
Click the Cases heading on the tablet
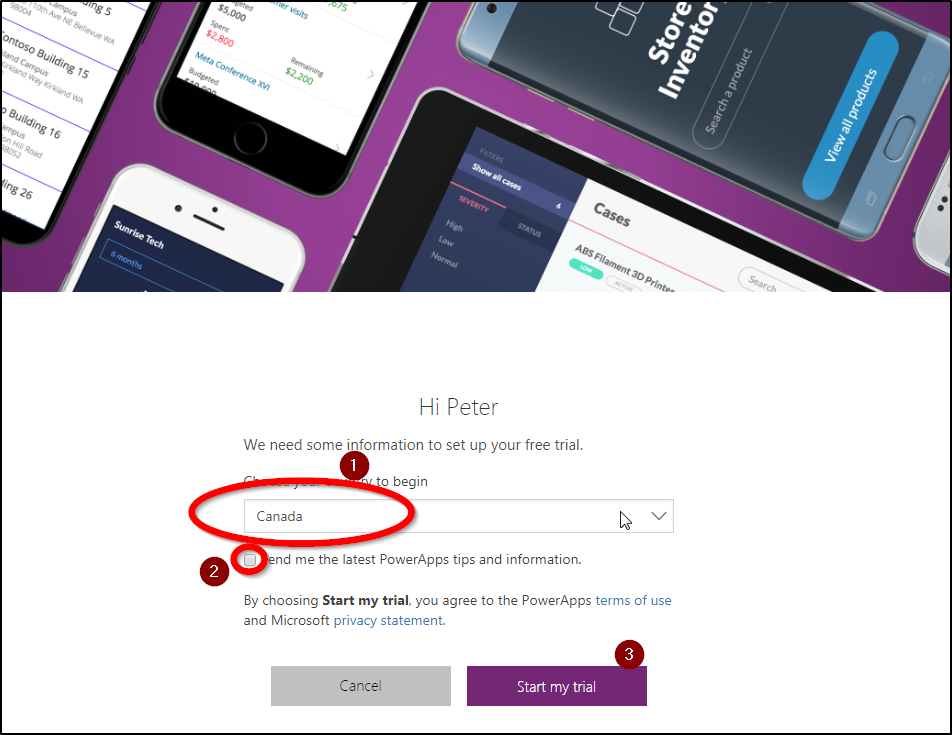612,215
